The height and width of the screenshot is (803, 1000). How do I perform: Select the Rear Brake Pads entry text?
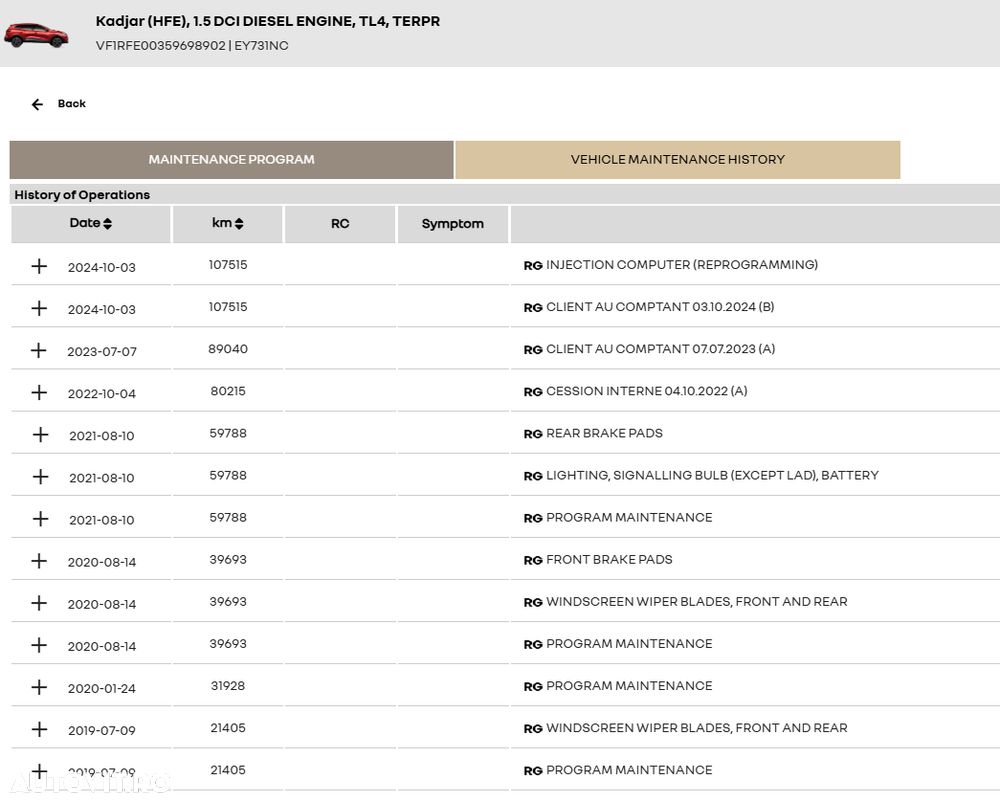604,433
